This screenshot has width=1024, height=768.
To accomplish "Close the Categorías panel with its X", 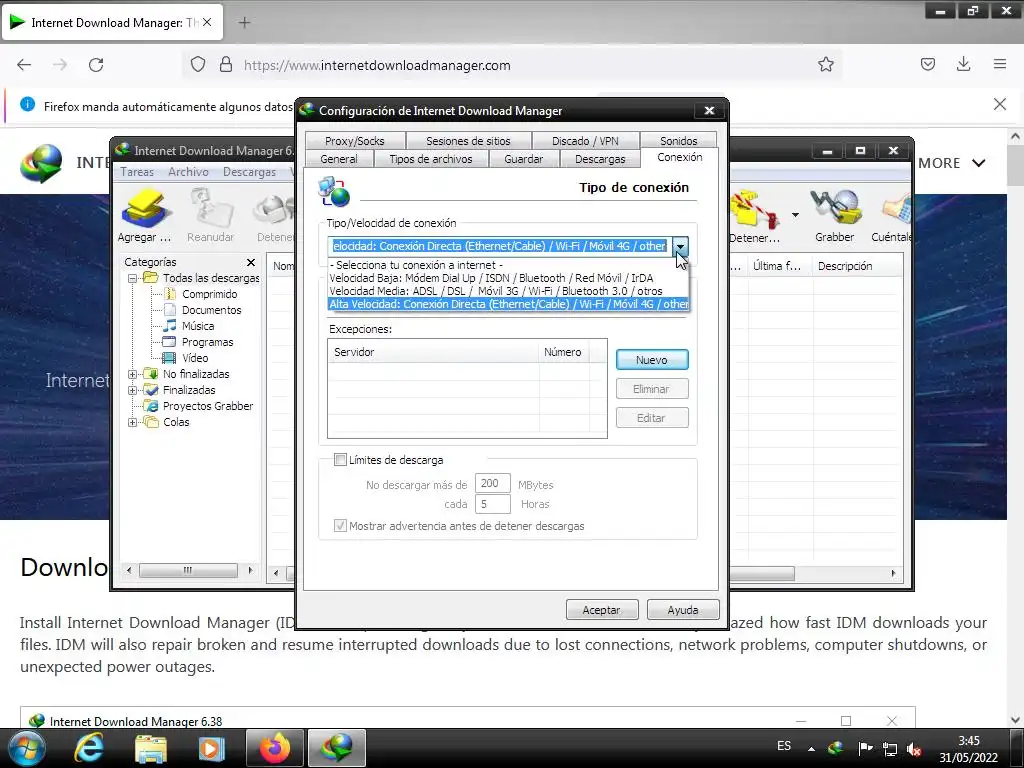I will click(x=251, y=262).
